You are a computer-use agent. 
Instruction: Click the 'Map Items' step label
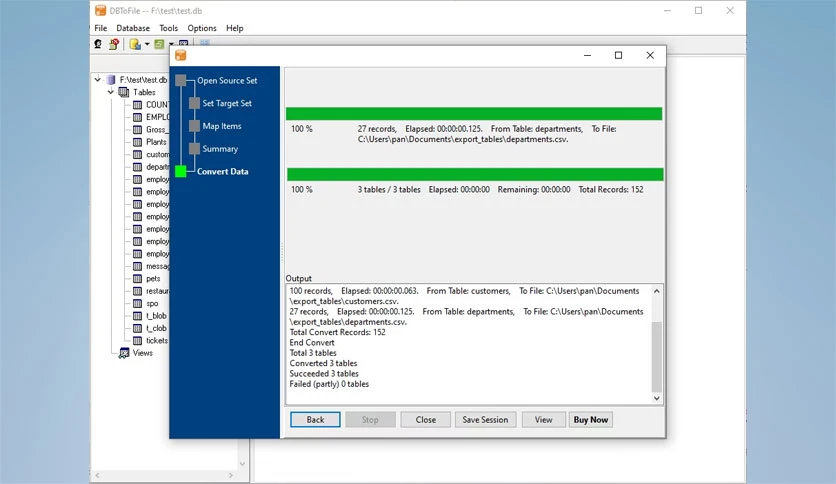222,126
